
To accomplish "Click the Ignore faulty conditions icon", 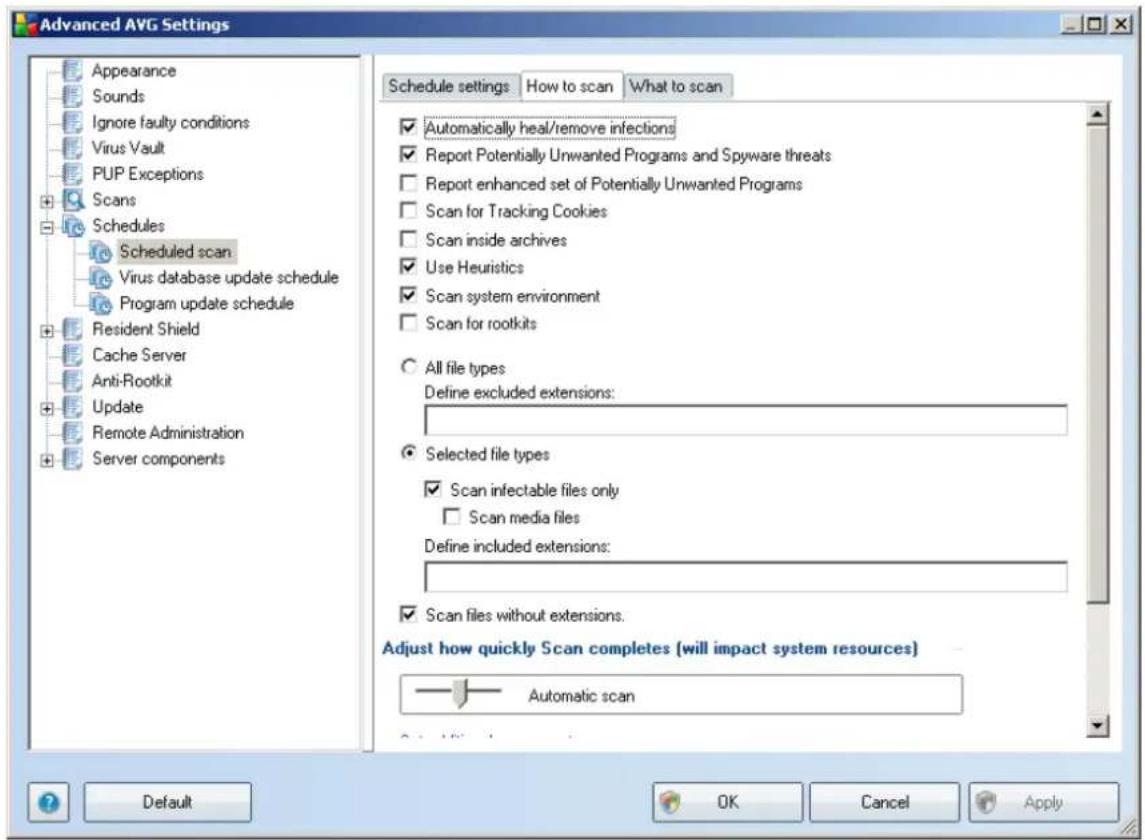I will pos(72,122).
